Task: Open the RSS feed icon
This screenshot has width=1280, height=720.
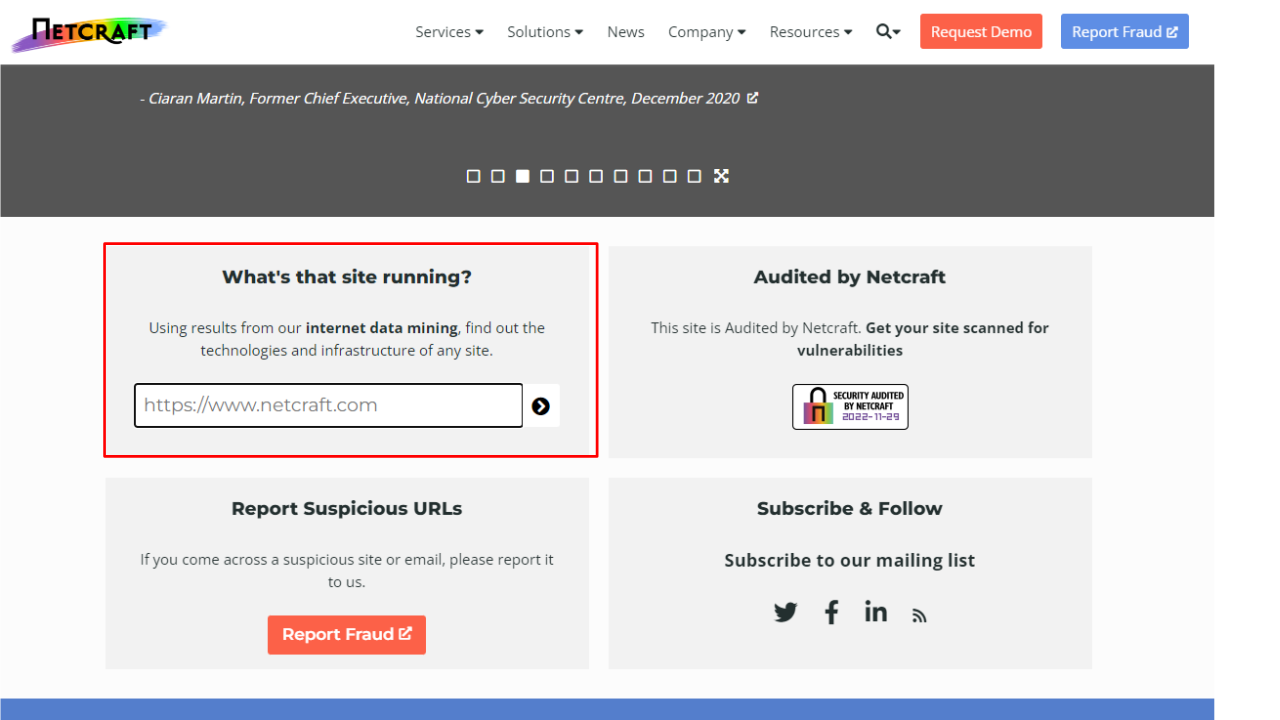Action: click(x=919, y=616)
